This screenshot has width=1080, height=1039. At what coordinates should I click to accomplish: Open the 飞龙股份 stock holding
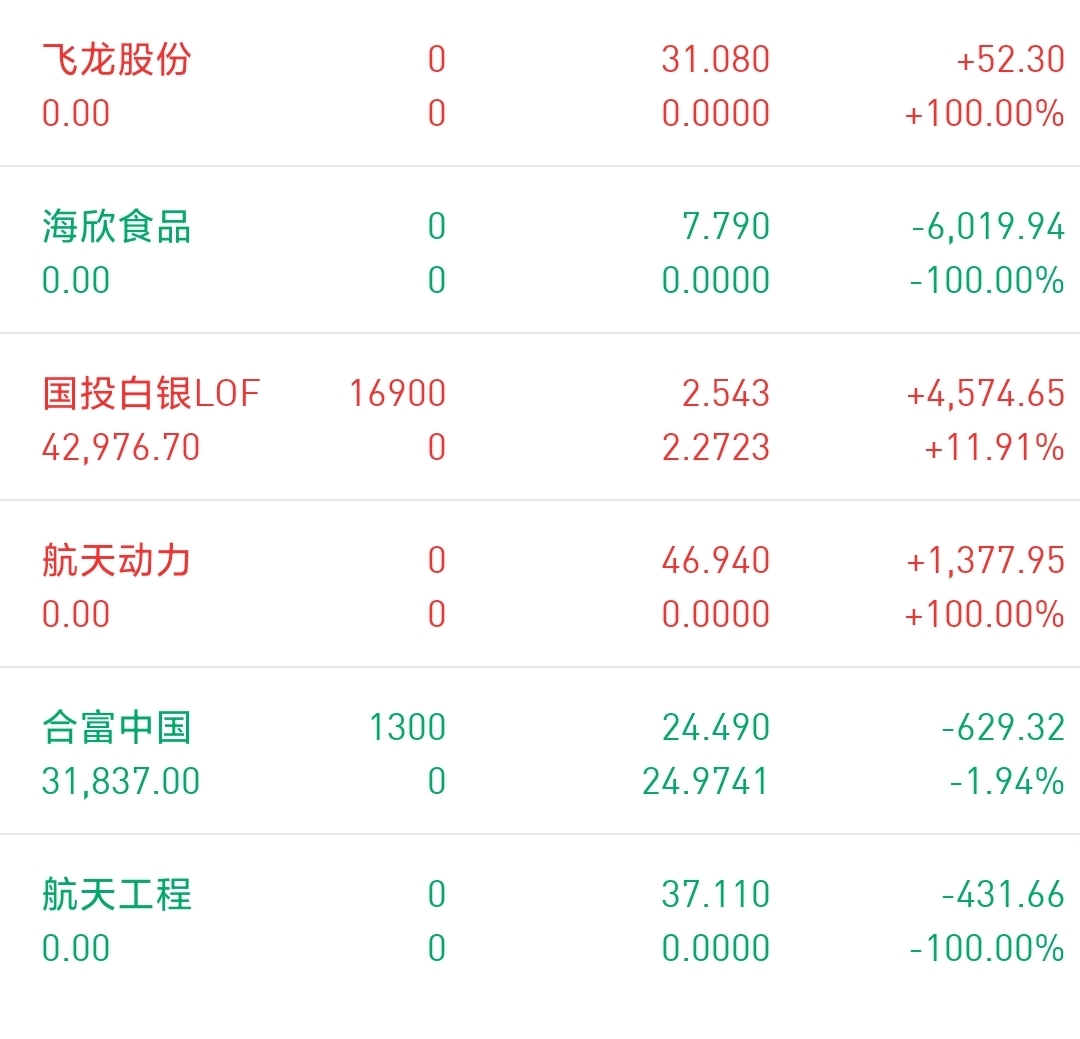click(x=540, y=85)
